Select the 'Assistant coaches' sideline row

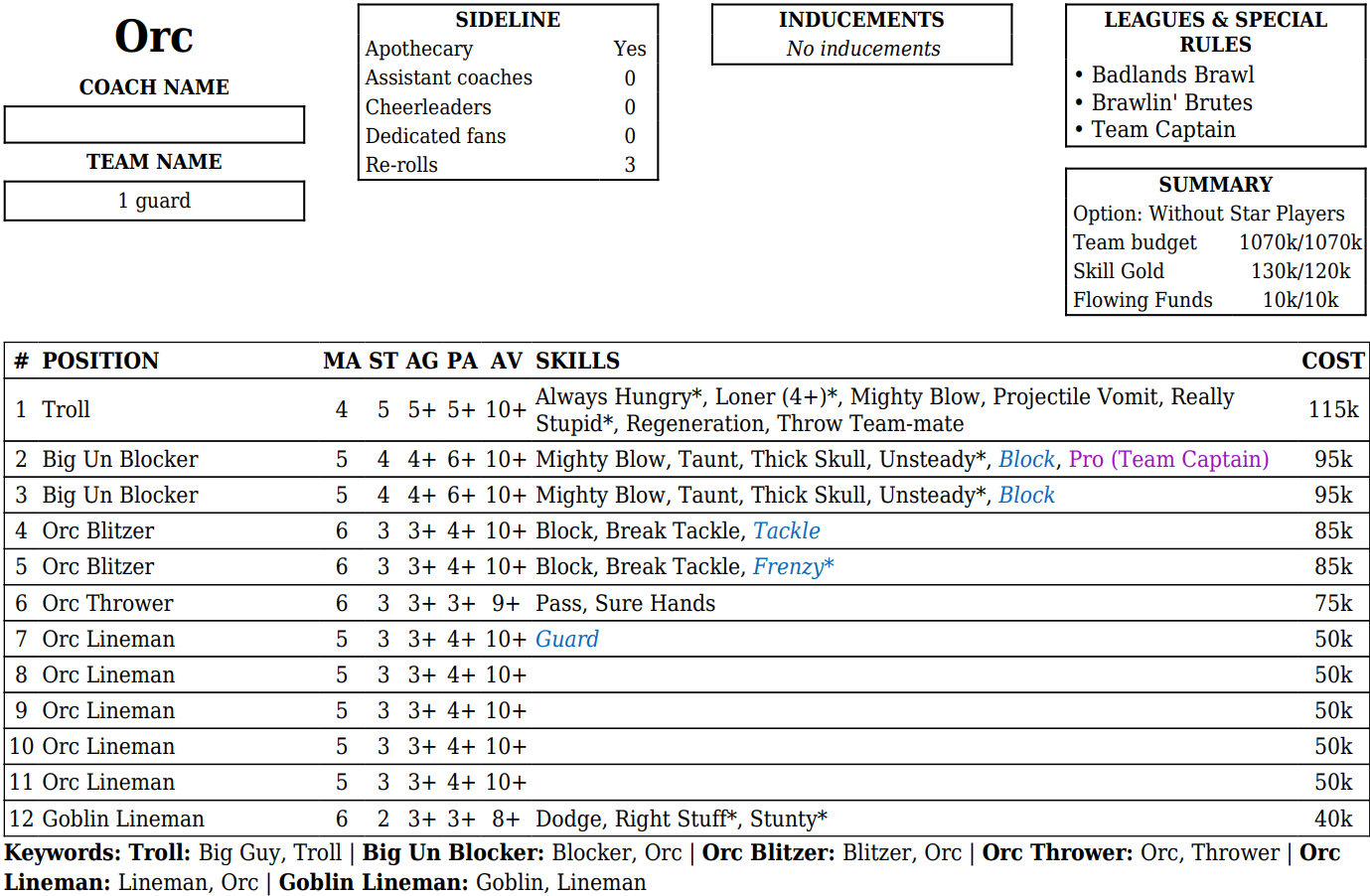(507, 77)
